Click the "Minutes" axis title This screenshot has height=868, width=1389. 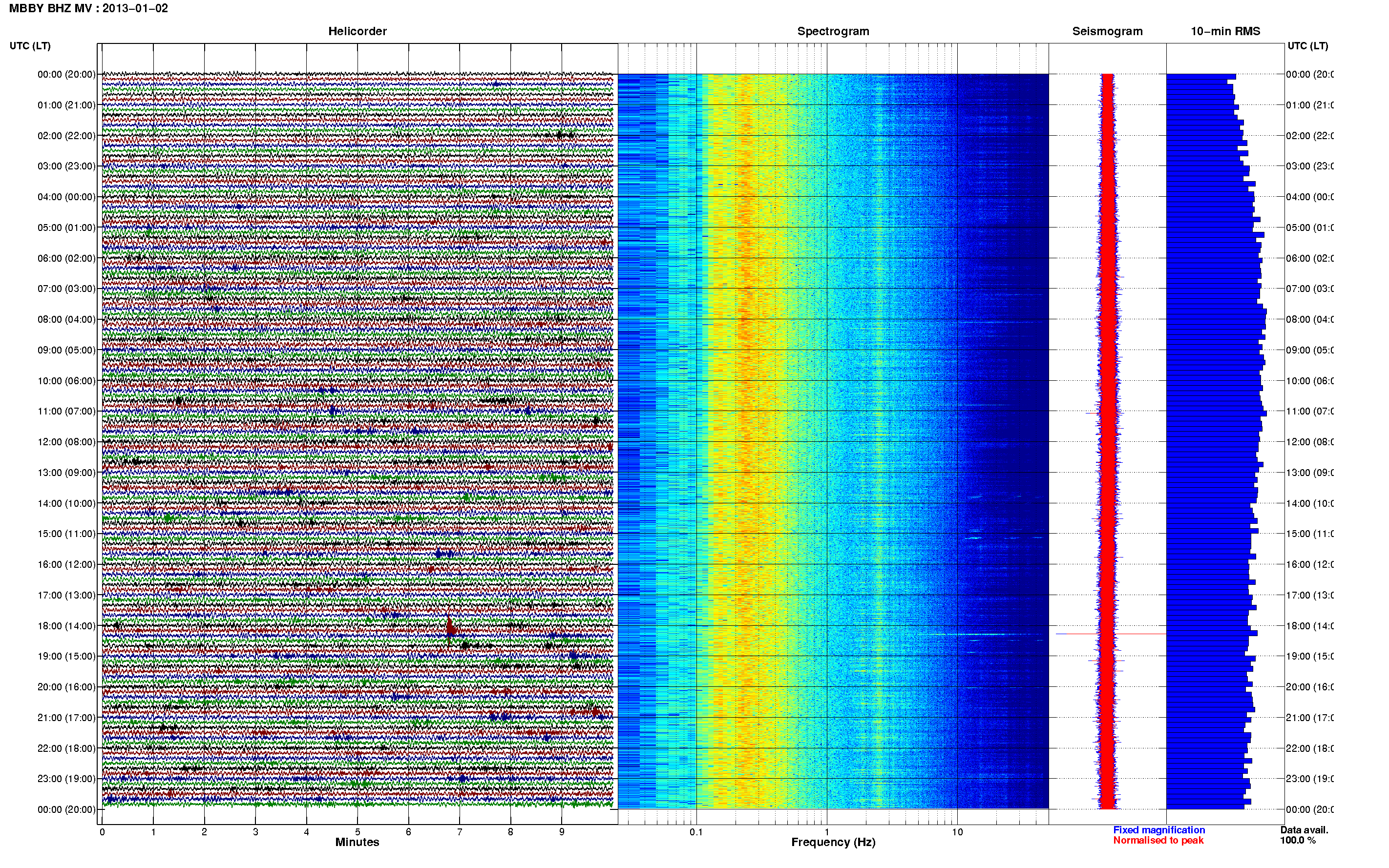click(357, 842)
